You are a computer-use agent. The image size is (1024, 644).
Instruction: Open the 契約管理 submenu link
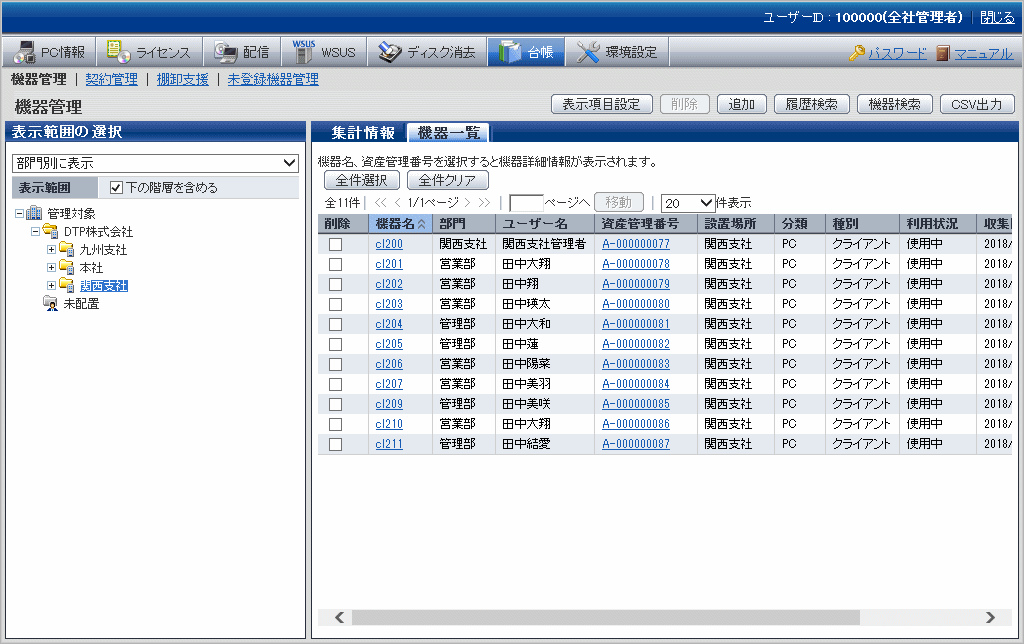tap(111, 79)
